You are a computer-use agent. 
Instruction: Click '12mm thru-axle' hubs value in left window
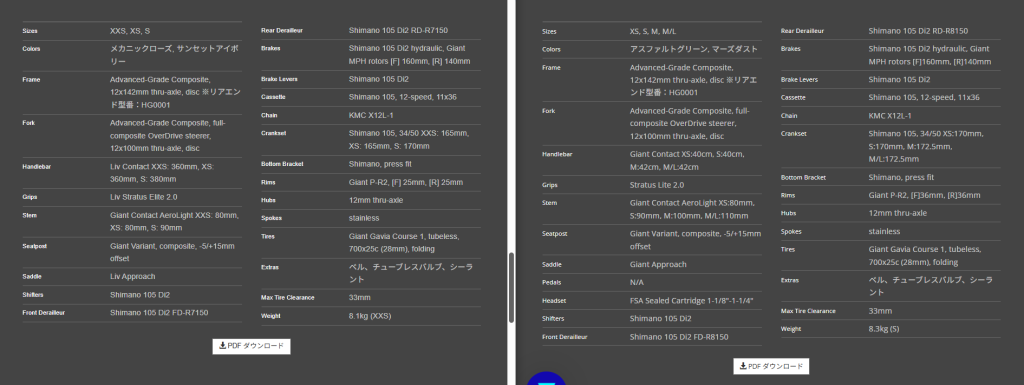[x=376, y=200]
